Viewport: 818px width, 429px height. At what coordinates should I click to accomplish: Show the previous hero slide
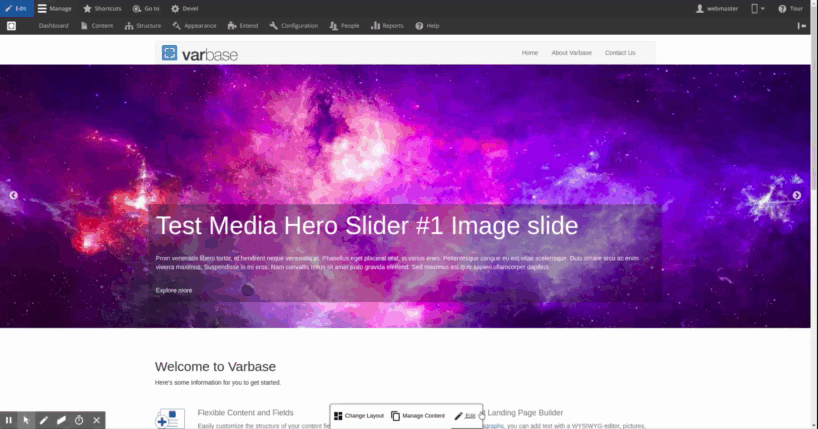[14, 195]
